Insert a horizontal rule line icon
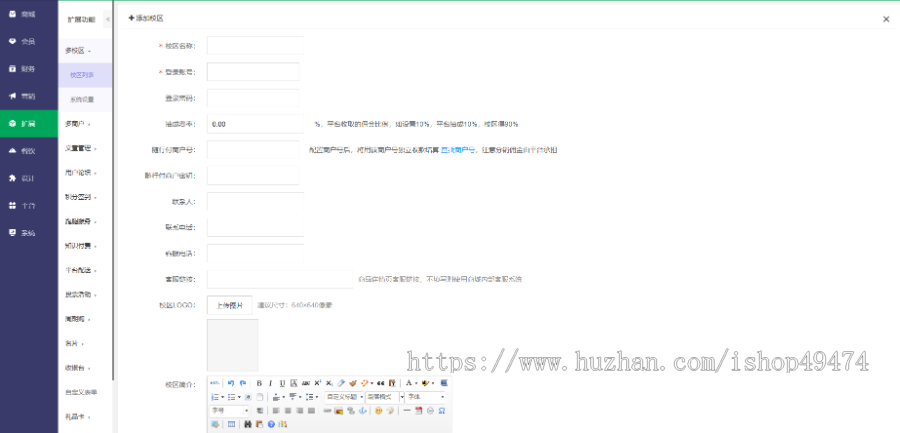Image resolution: width=900 pixels, height=433 pixels. (x=407, y=411)
